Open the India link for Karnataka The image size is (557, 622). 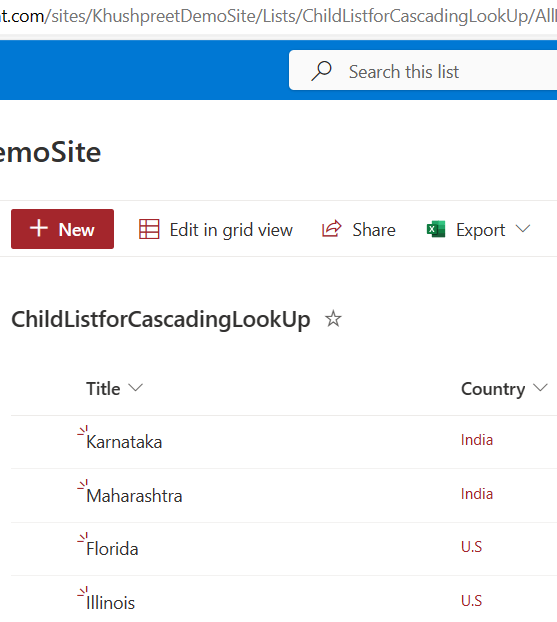pyautogui.click(x=477, y=440)
